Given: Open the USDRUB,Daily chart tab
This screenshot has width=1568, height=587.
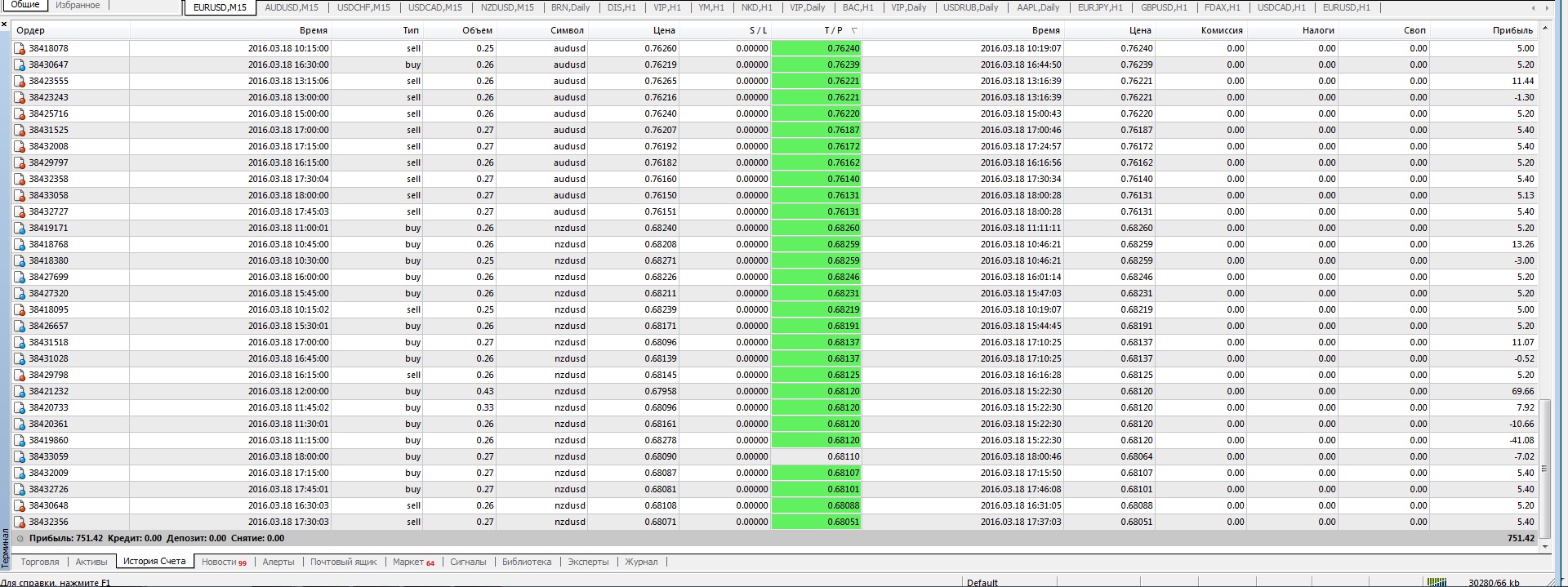Looking at the screenshot, I should [x=970, y=7].
